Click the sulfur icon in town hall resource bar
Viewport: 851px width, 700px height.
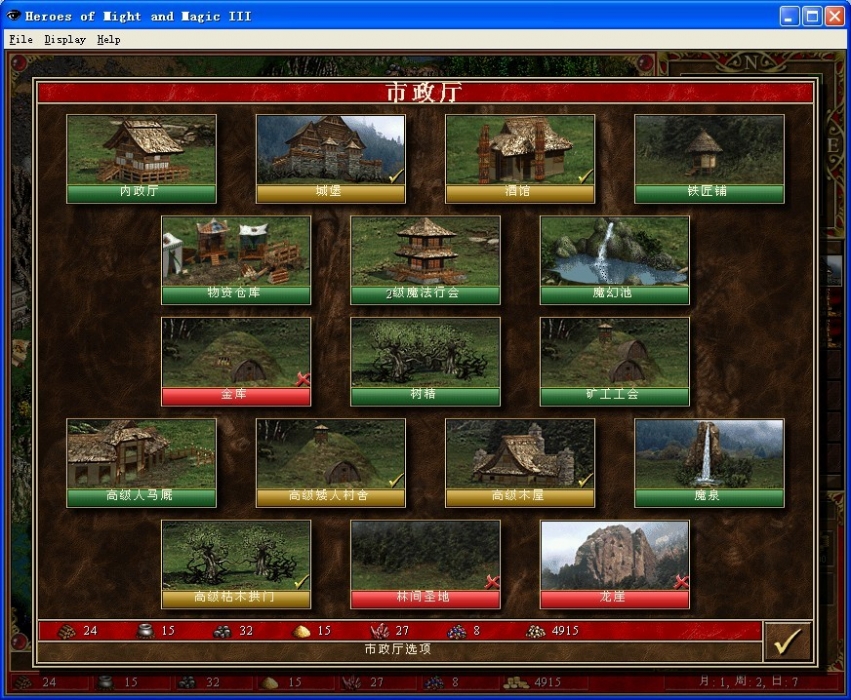301,632
